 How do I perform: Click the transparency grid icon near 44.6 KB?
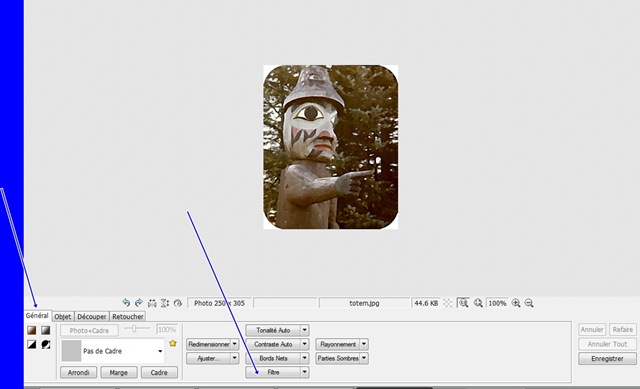point(448,303)
